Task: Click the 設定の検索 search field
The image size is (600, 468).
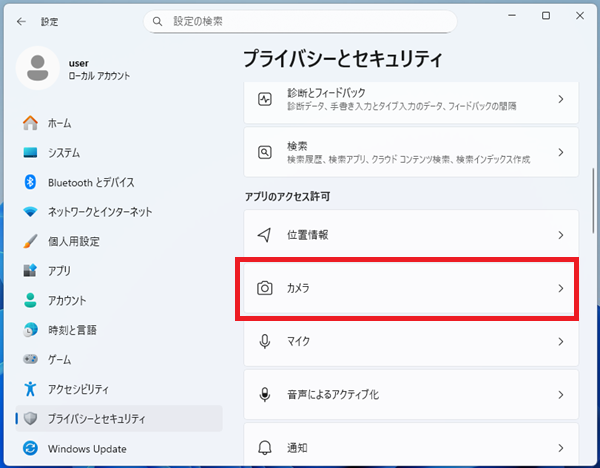Action: click(300, 21)
